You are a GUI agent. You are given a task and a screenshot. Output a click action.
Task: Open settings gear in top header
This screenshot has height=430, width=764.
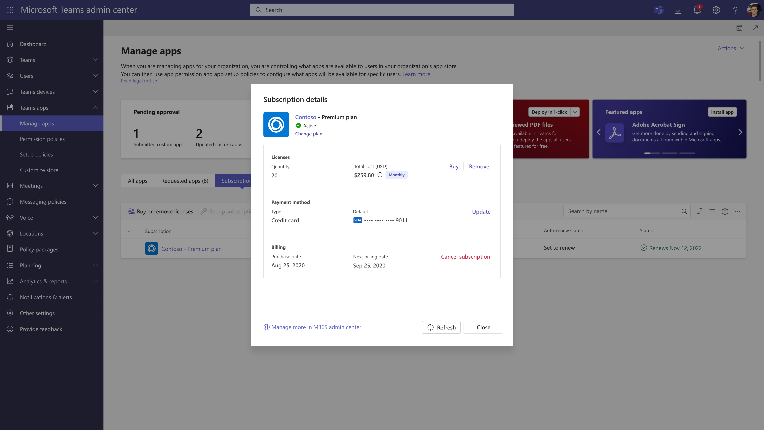point(716,10)
